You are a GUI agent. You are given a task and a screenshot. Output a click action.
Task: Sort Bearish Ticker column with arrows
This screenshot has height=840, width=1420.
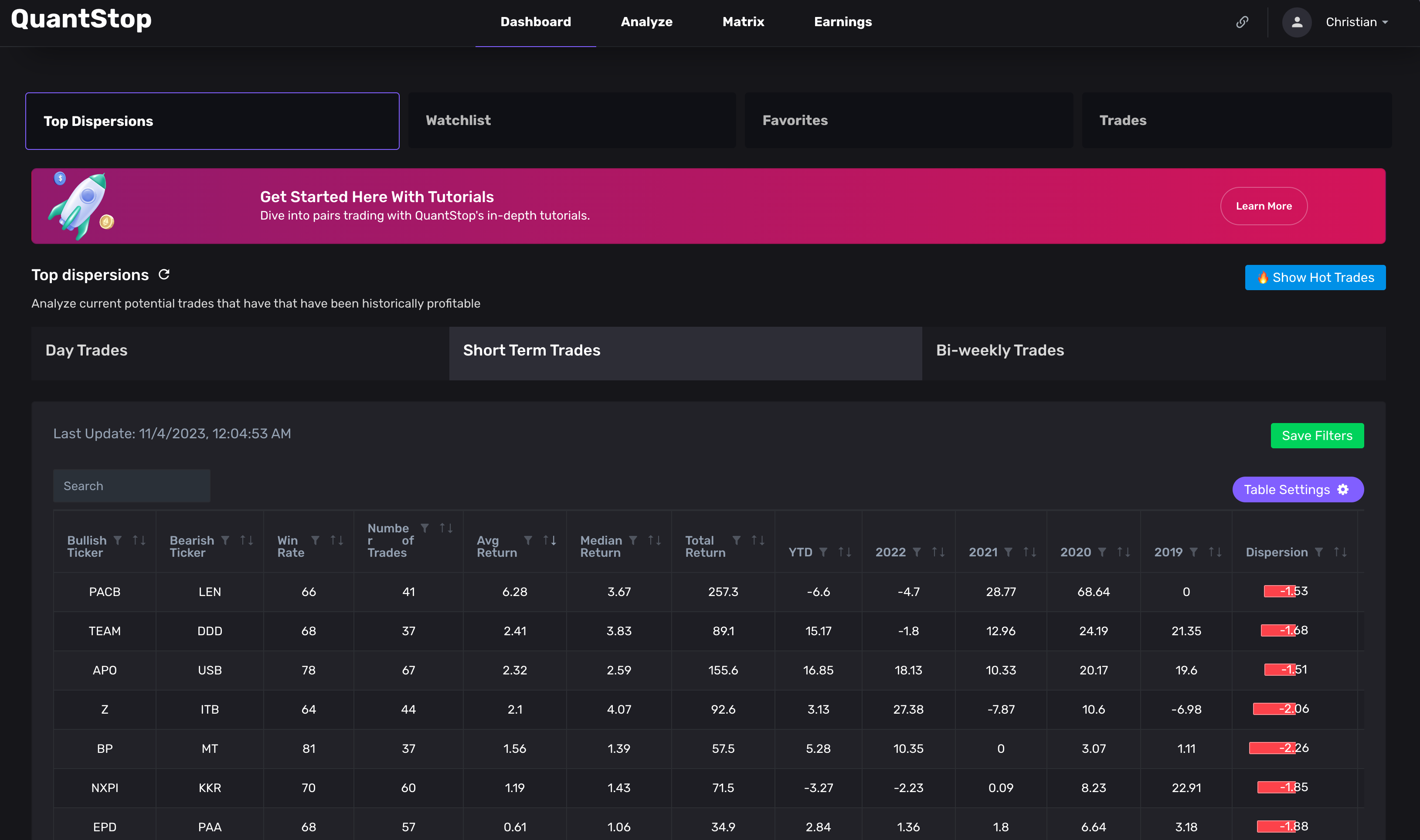tap(246, 541)
